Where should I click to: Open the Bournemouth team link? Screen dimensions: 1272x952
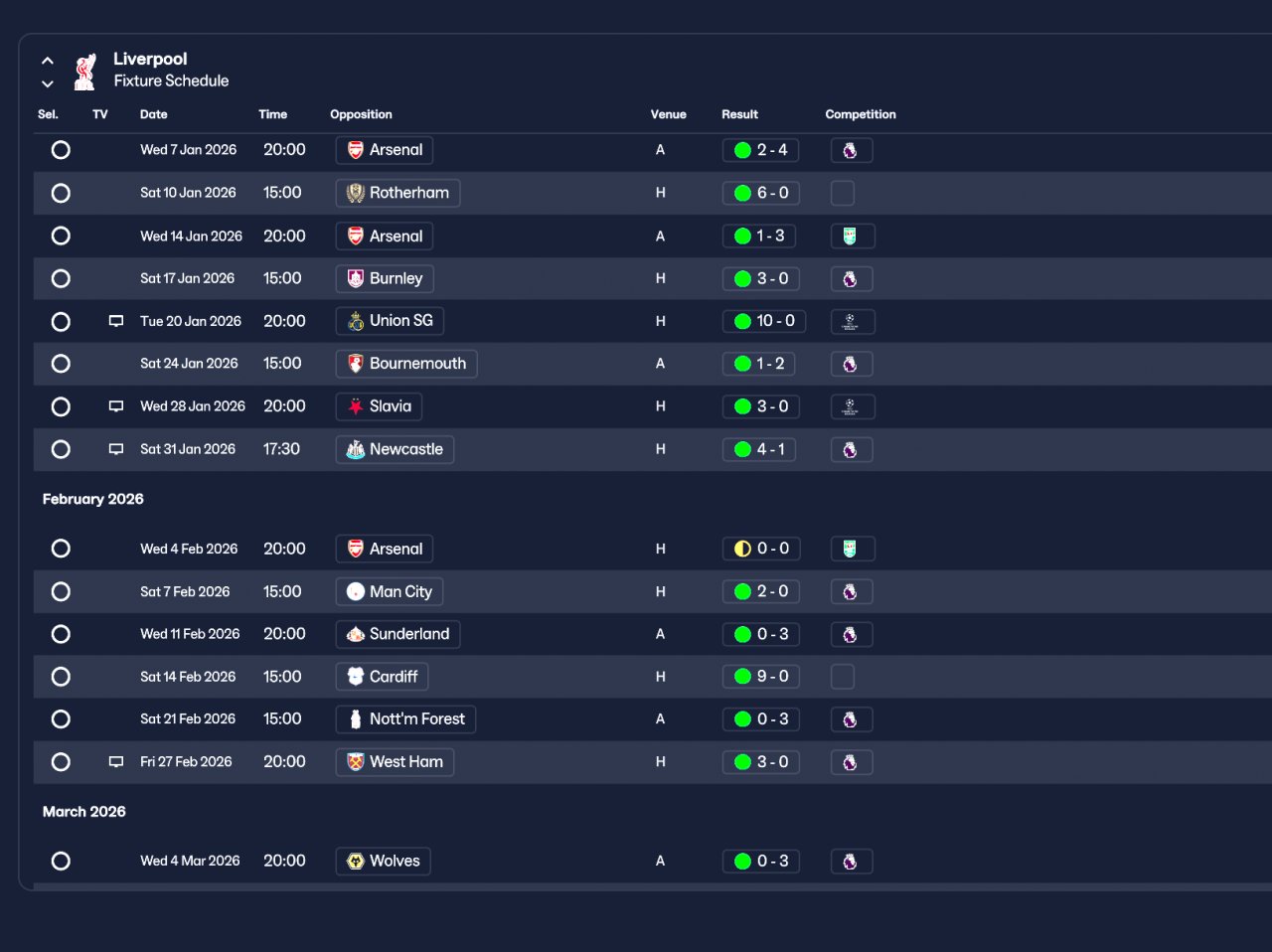(x=406, y=364)
